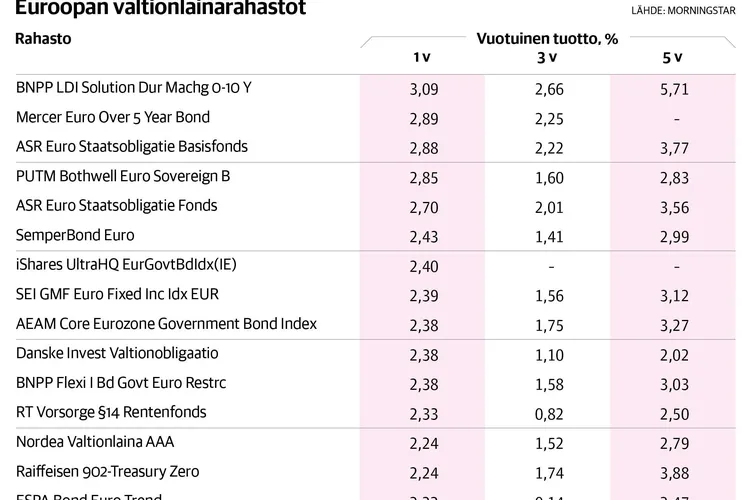
Task: Select Danske Invest Valtionobligaatio fund
Action: click(x=117, y=353)
